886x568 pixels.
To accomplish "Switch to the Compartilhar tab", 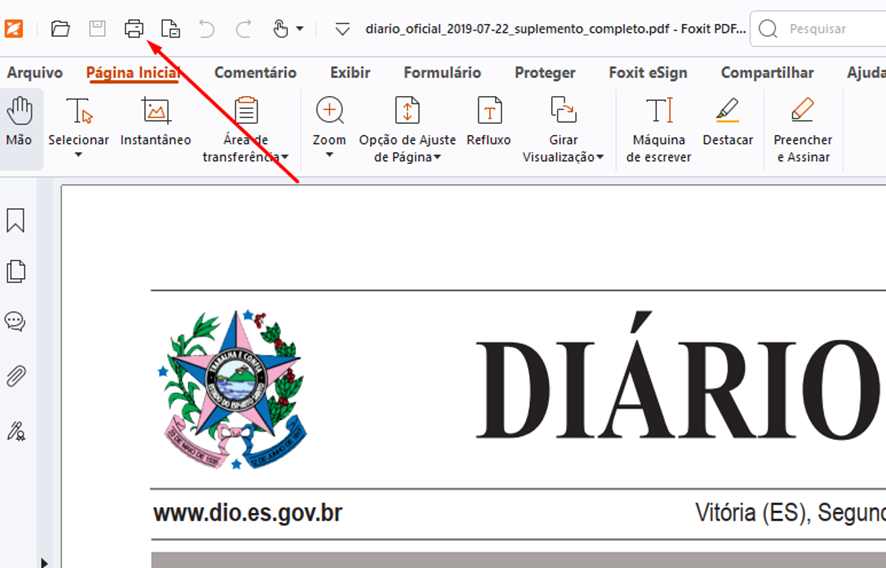I will pyautogui.click(x=767, y=73).
